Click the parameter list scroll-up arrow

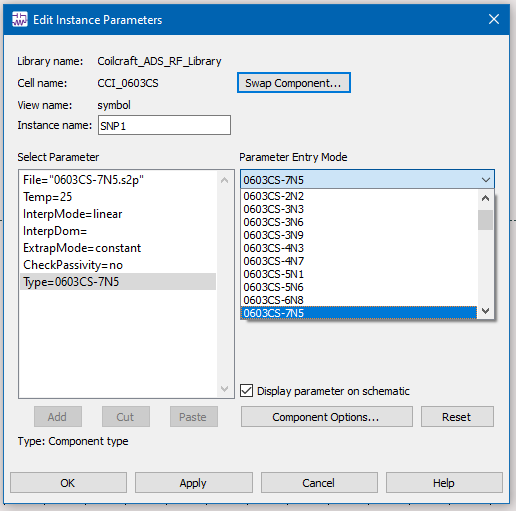[225, 180]
